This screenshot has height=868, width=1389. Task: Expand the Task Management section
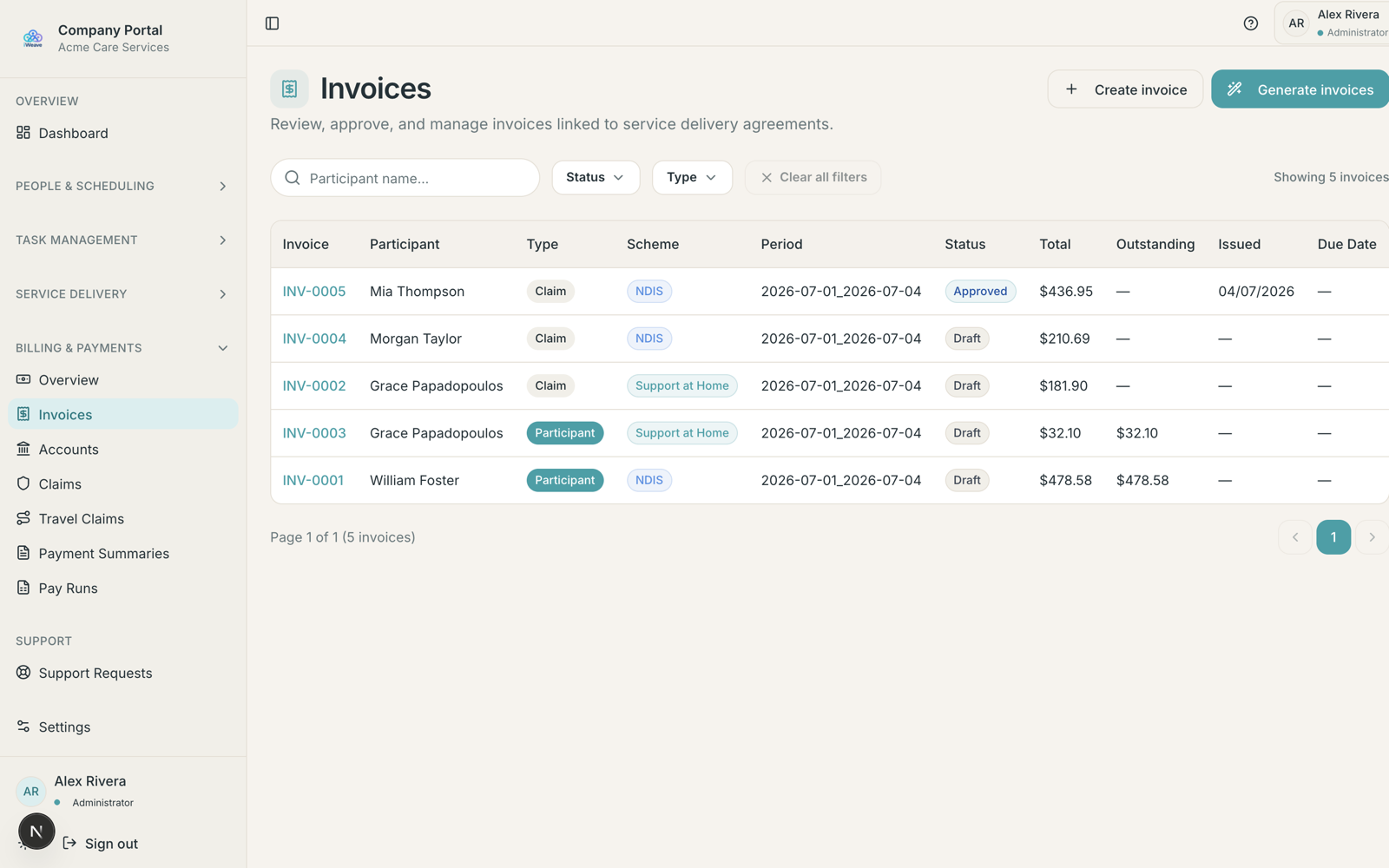tap(122, 240)
